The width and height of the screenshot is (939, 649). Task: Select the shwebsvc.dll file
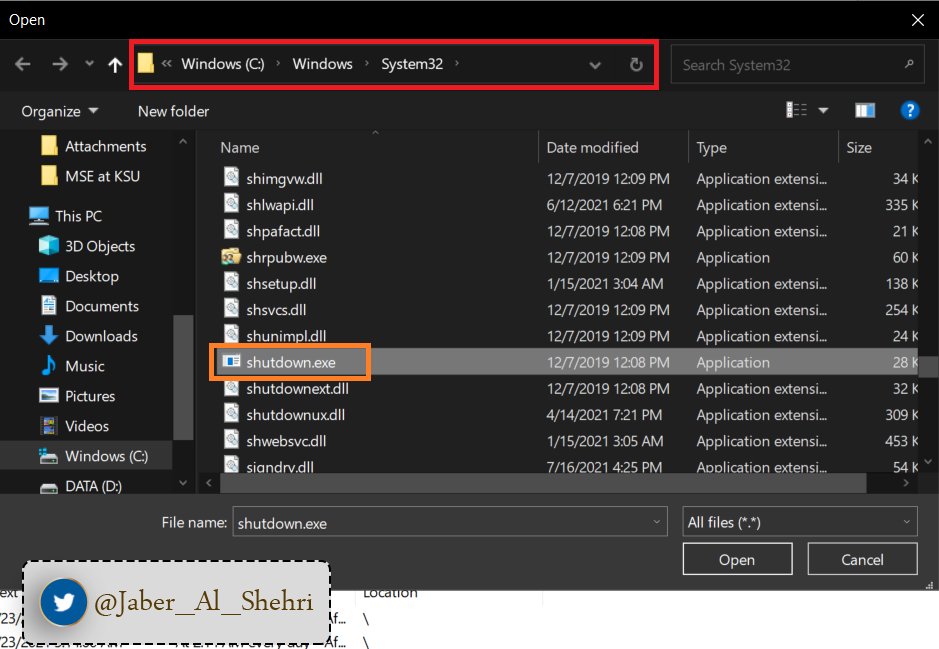pos(286,441)
